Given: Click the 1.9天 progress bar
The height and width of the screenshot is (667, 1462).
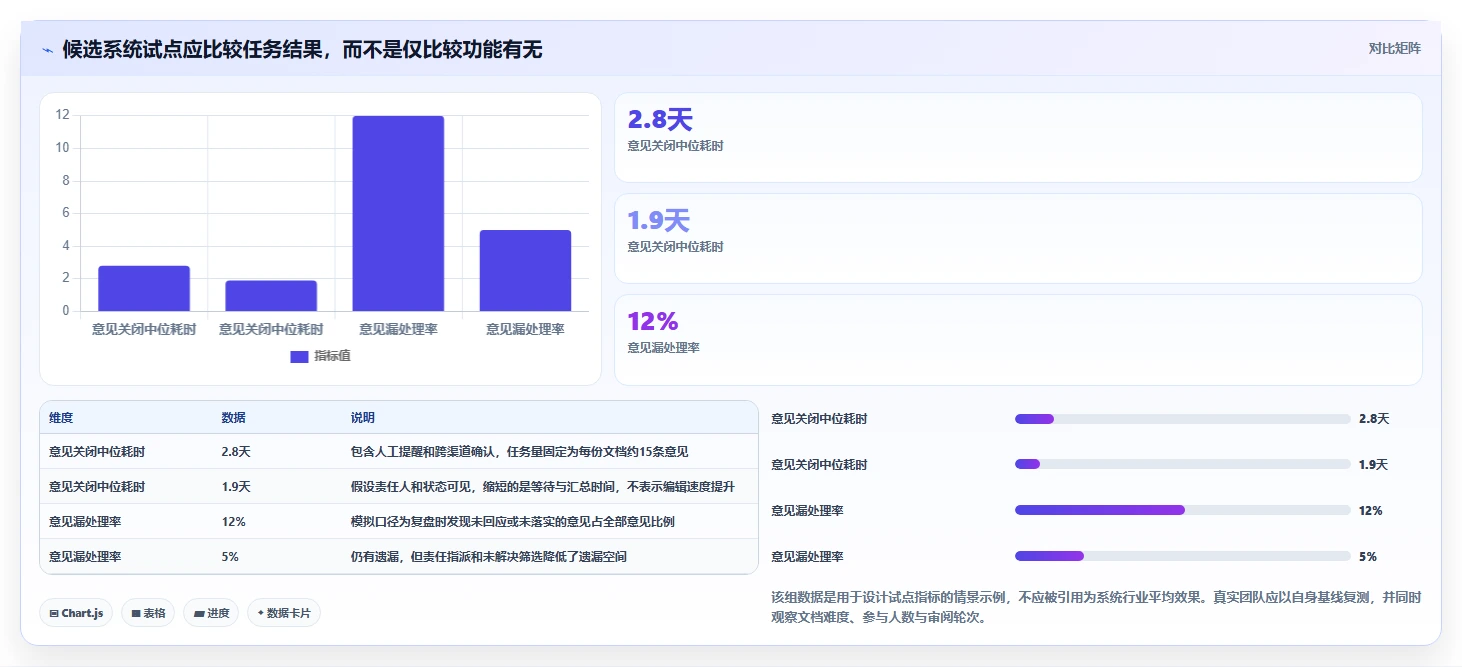Looking at the screenshot, I should point(1182,464).
